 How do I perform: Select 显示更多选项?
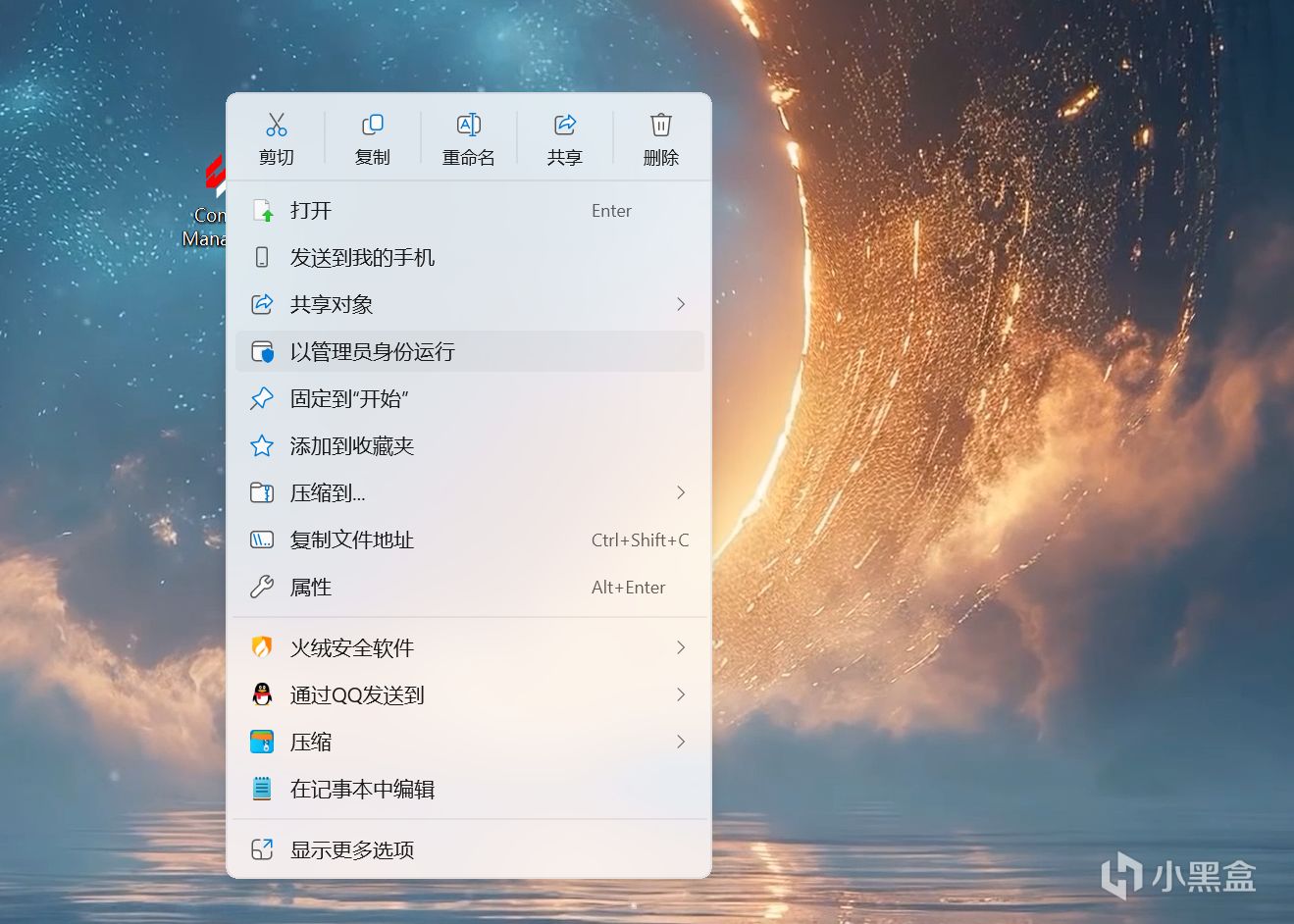point(470,849)
